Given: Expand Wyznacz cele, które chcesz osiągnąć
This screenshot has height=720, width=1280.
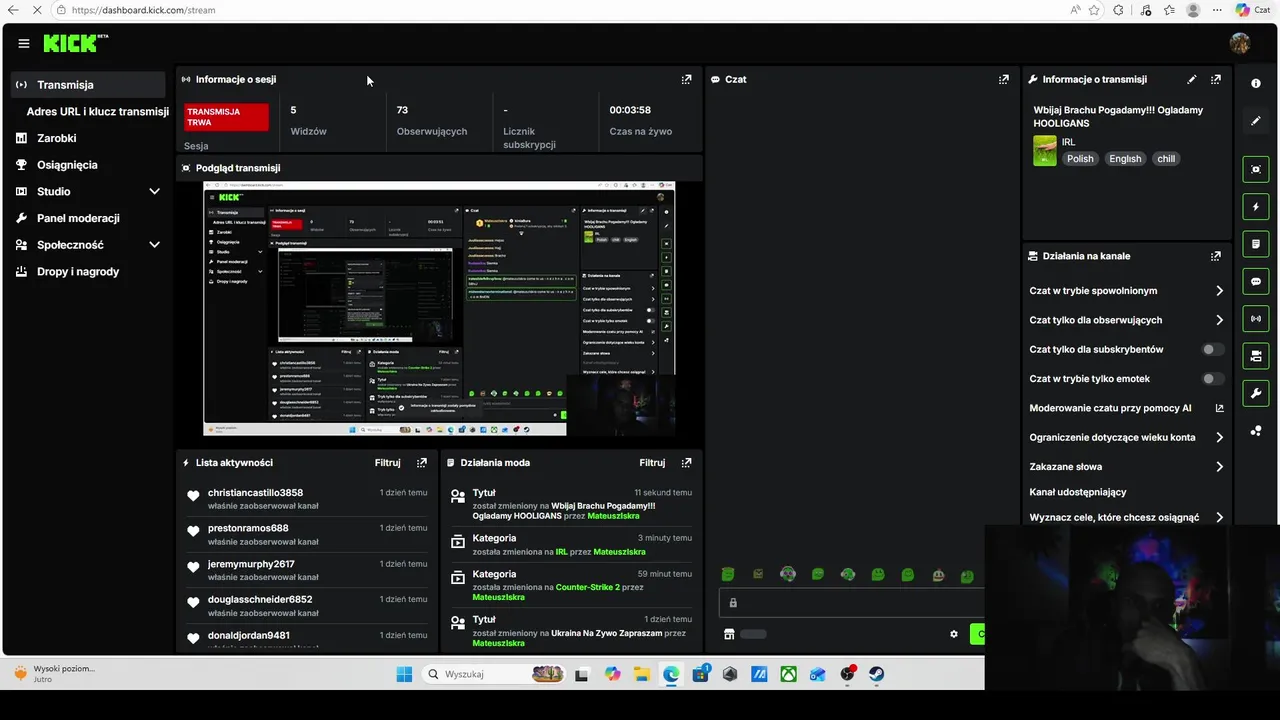Looking at the screenshot, I should coord(1219,518).
